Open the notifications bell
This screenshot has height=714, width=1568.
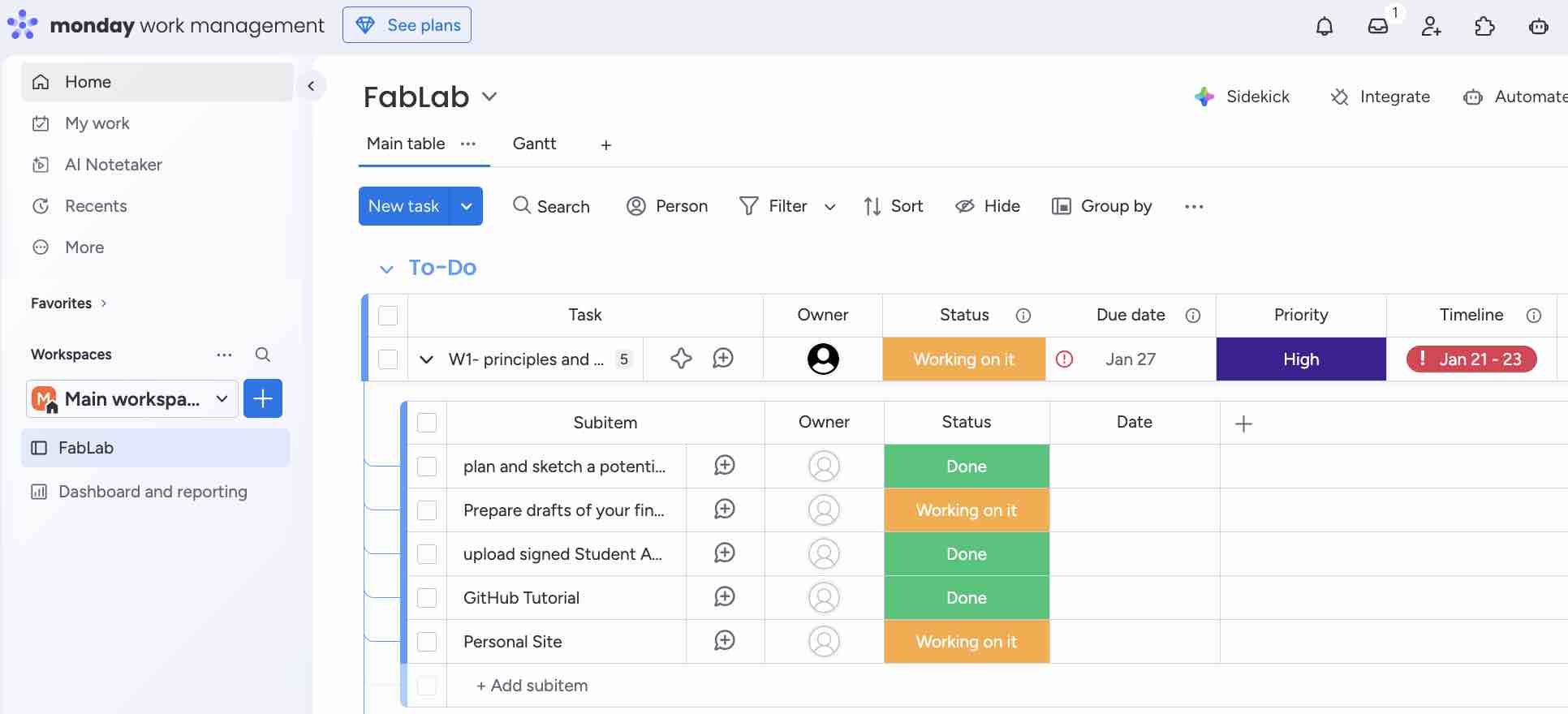pos(1325,27)
